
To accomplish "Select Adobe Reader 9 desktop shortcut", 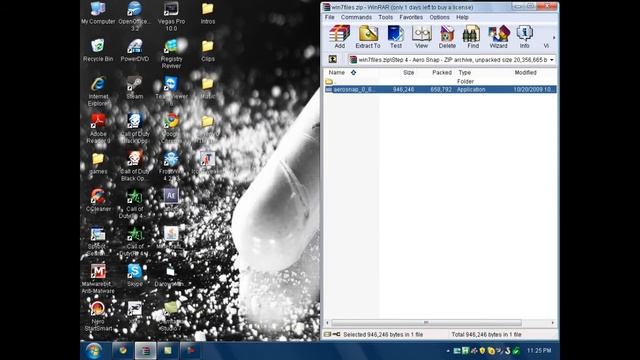I will 98,129.
